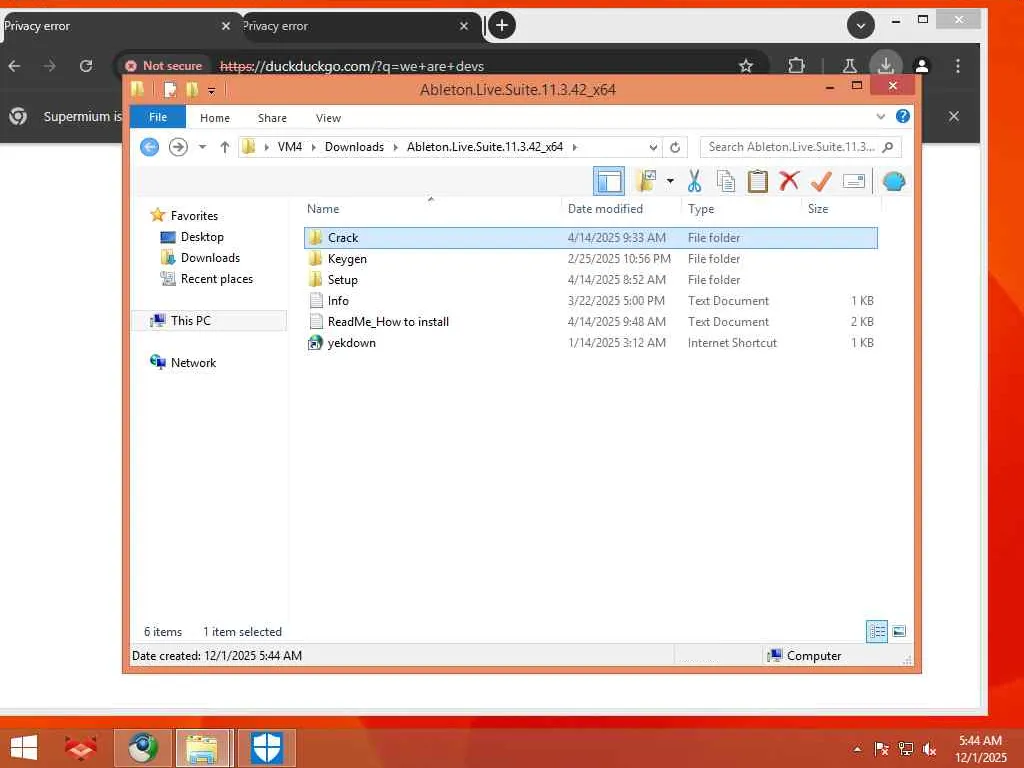This screenshot has height=768, width=1024.
Task: Click the Rename toolbar icon
Action: point(854,181)
